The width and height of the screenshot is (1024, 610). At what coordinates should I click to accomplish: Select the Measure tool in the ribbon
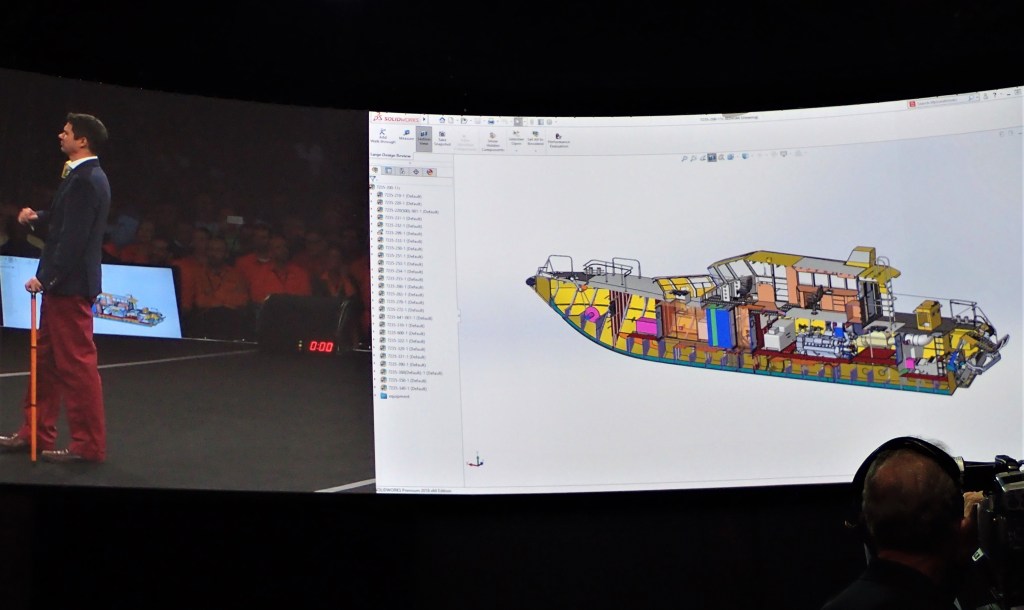click(405, 136)
